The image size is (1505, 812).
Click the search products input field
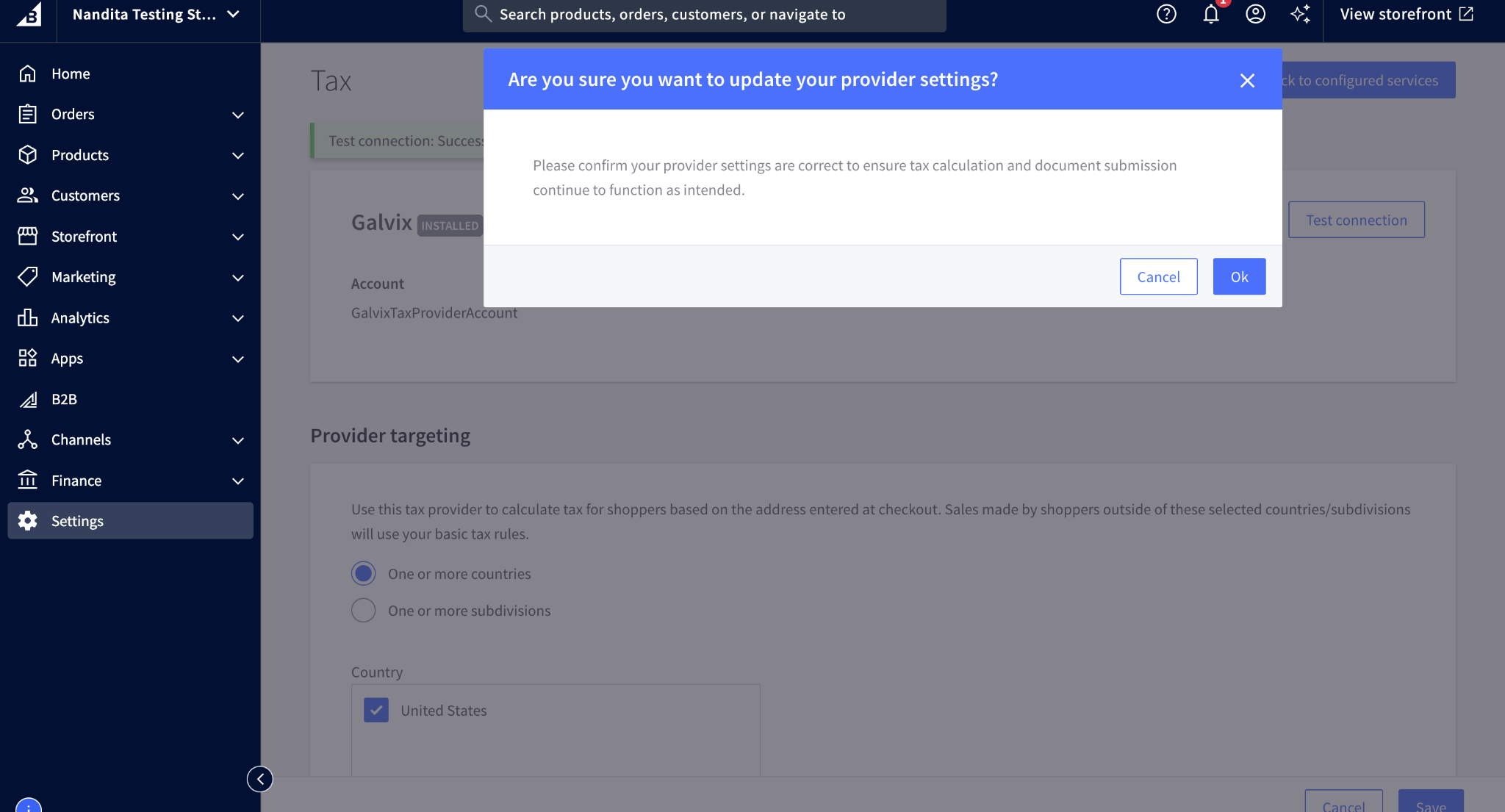[x=704, y=14]
